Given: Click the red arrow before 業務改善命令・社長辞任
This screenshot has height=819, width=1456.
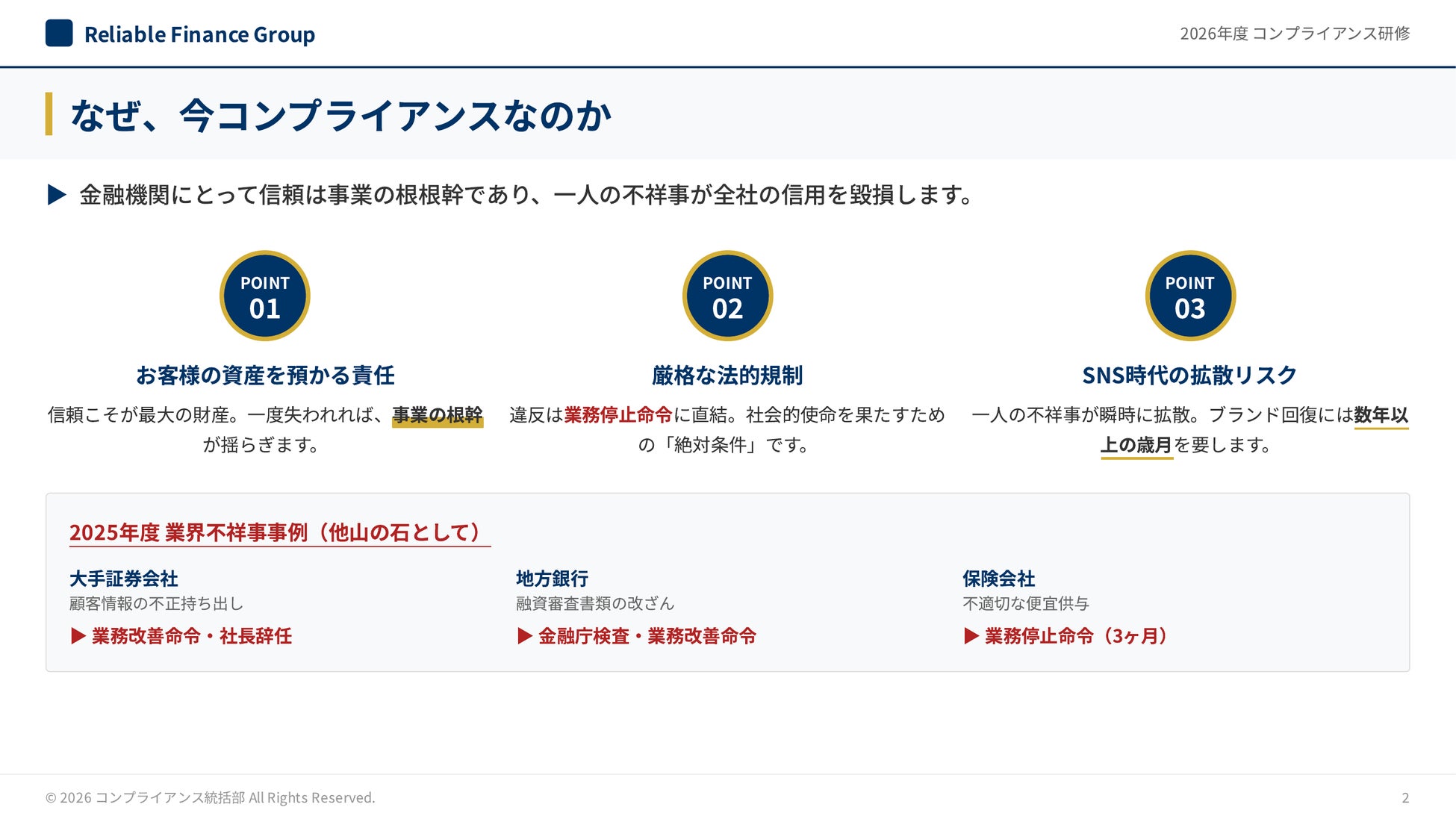Looking at the screenshot, I should point(78,636).
